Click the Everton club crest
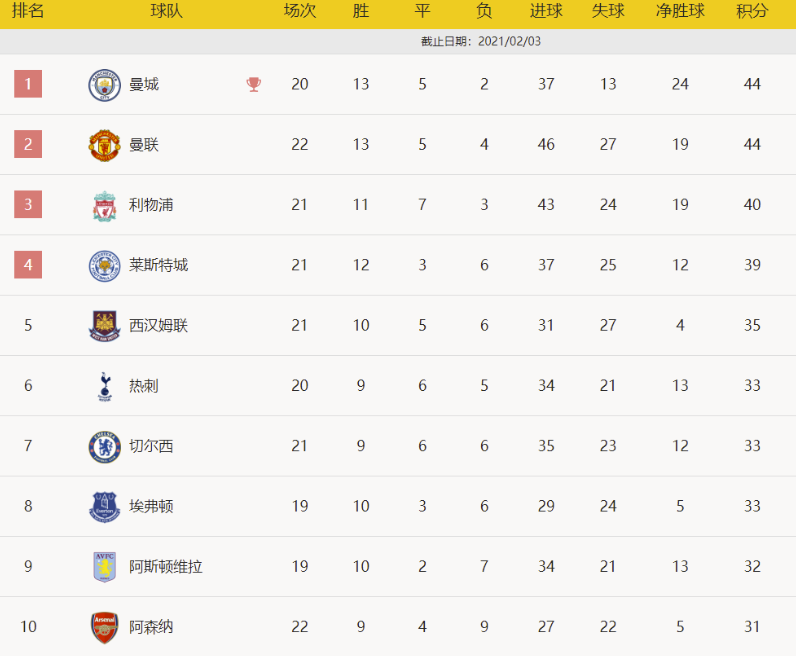Image resolution: width=796 pixels, height=656 pixels. [104, 507]
